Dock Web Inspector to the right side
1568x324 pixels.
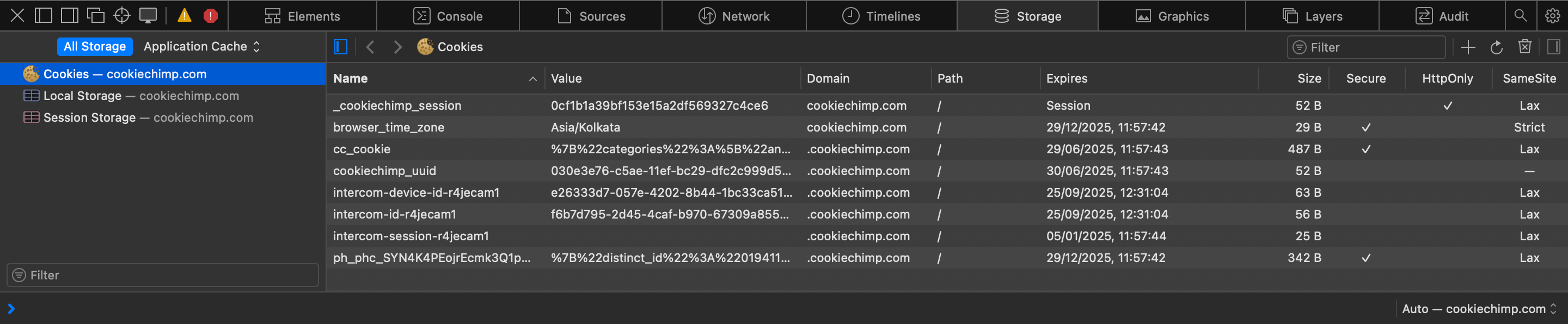[70, 16]
